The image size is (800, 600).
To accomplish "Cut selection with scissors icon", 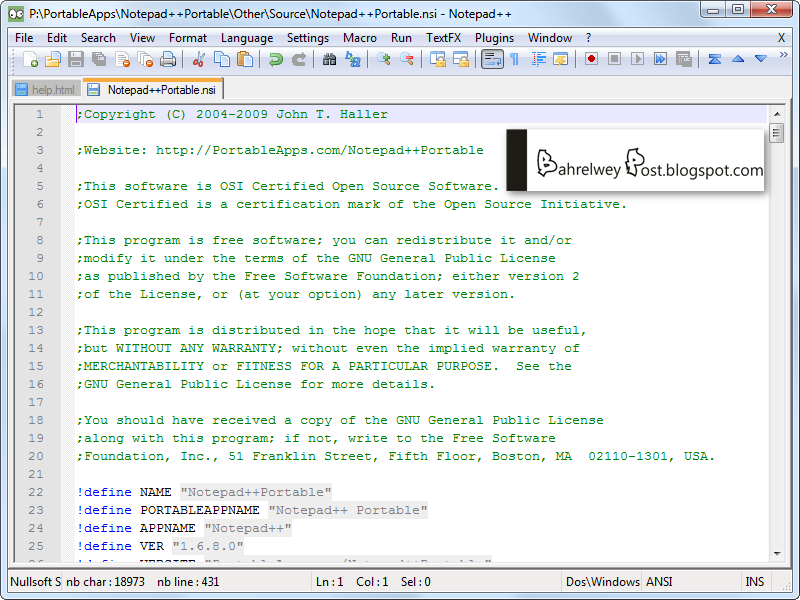I will [x=198, y=60].
